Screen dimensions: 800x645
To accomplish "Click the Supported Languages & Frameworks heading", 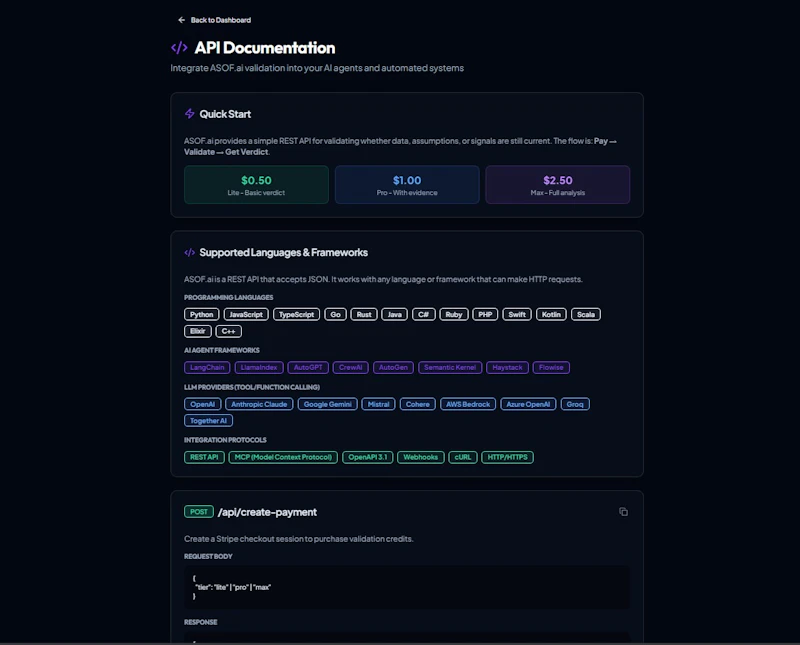I will pos(284,253).
